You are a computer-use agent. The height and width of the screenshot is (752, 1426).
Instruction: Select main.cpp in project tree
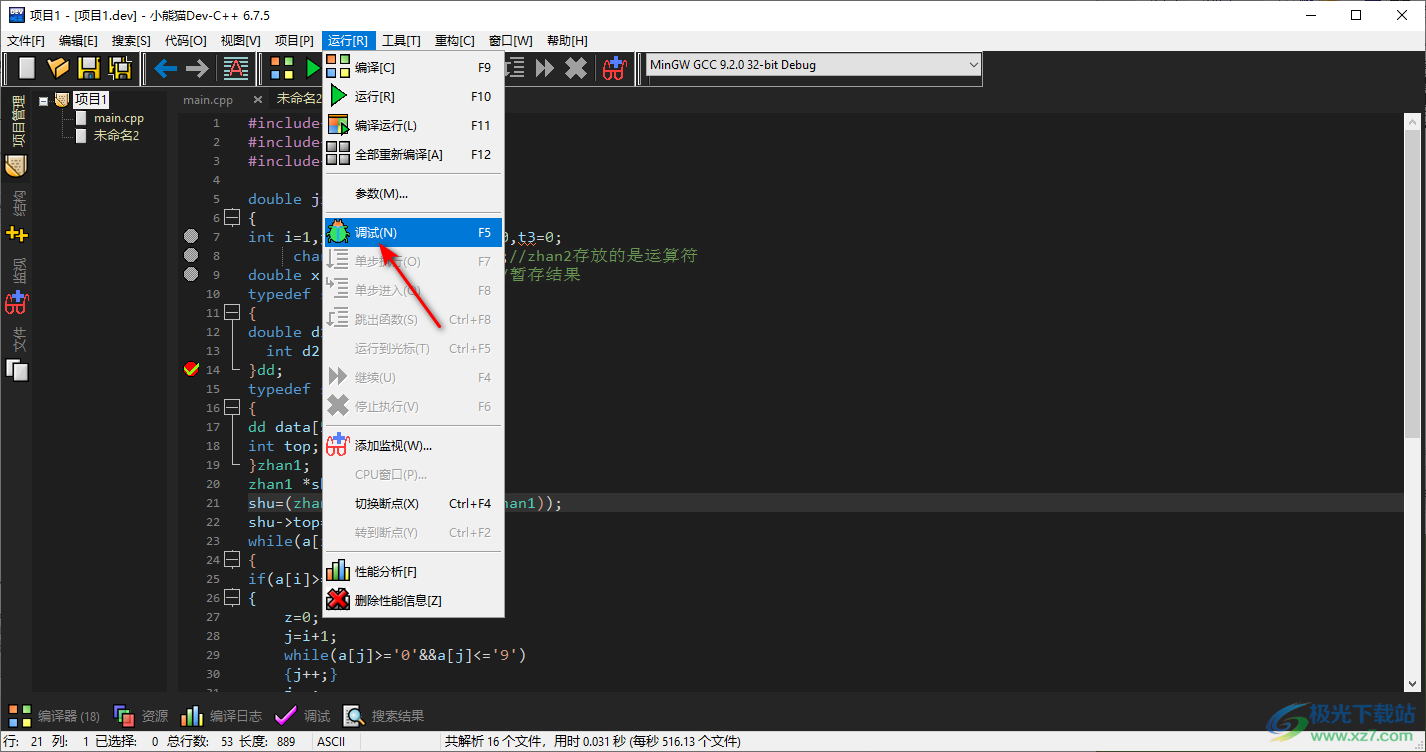click(x=119, y=118)
